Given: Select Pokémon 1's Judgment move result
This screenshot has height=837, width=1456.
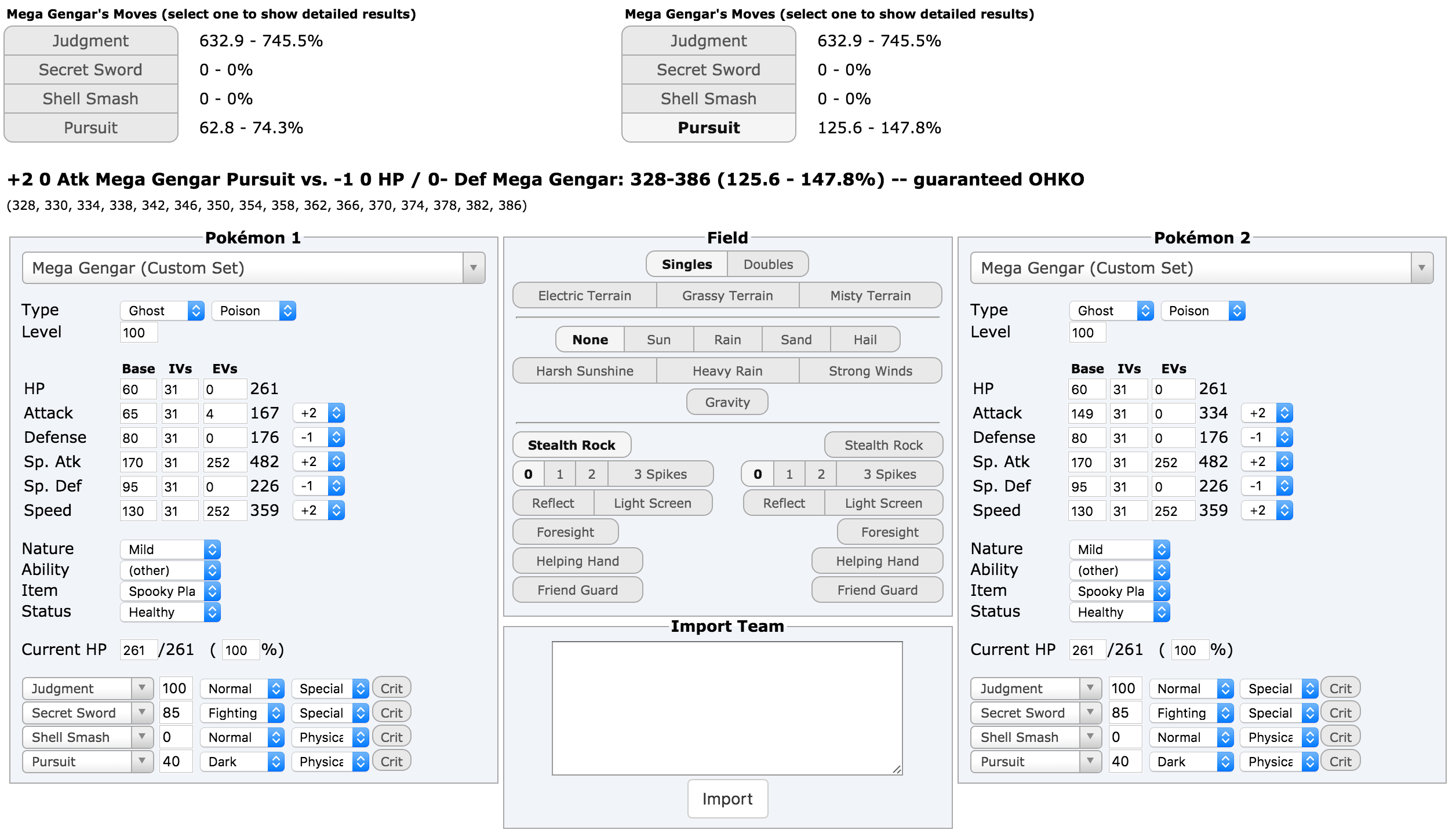Looking at the screenshot, I should pyautogui.click(x=90, y=41).
